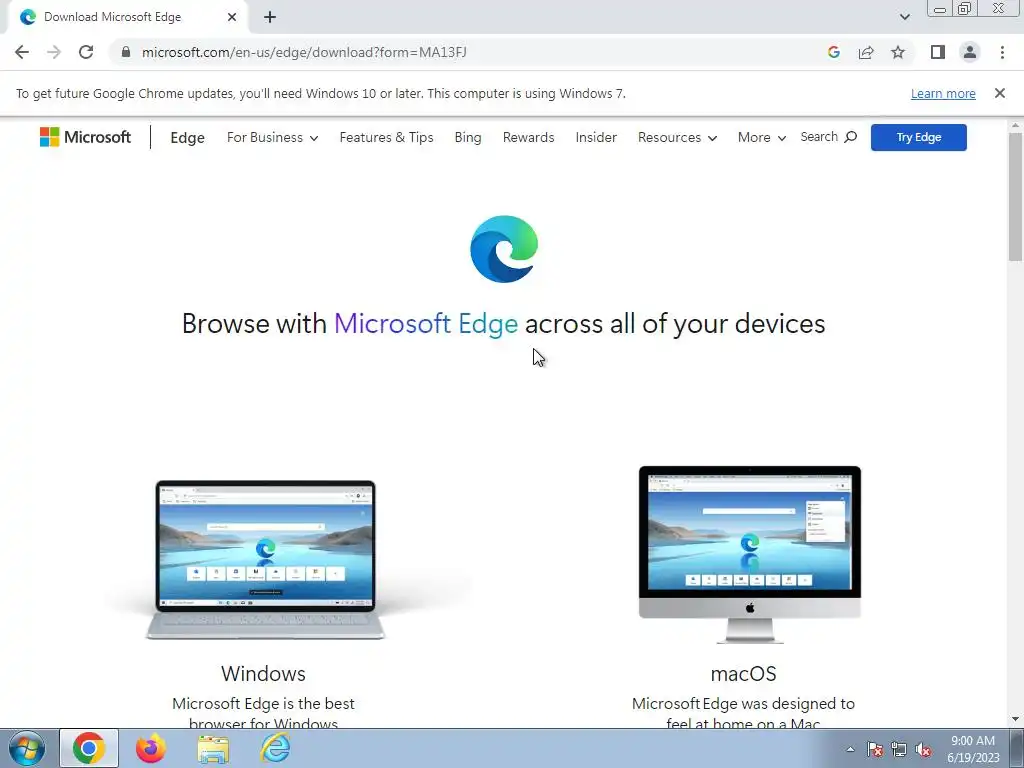Screen dimensions: 1024x768
Task: Click the browser back arrow
Action: [22, 52]
